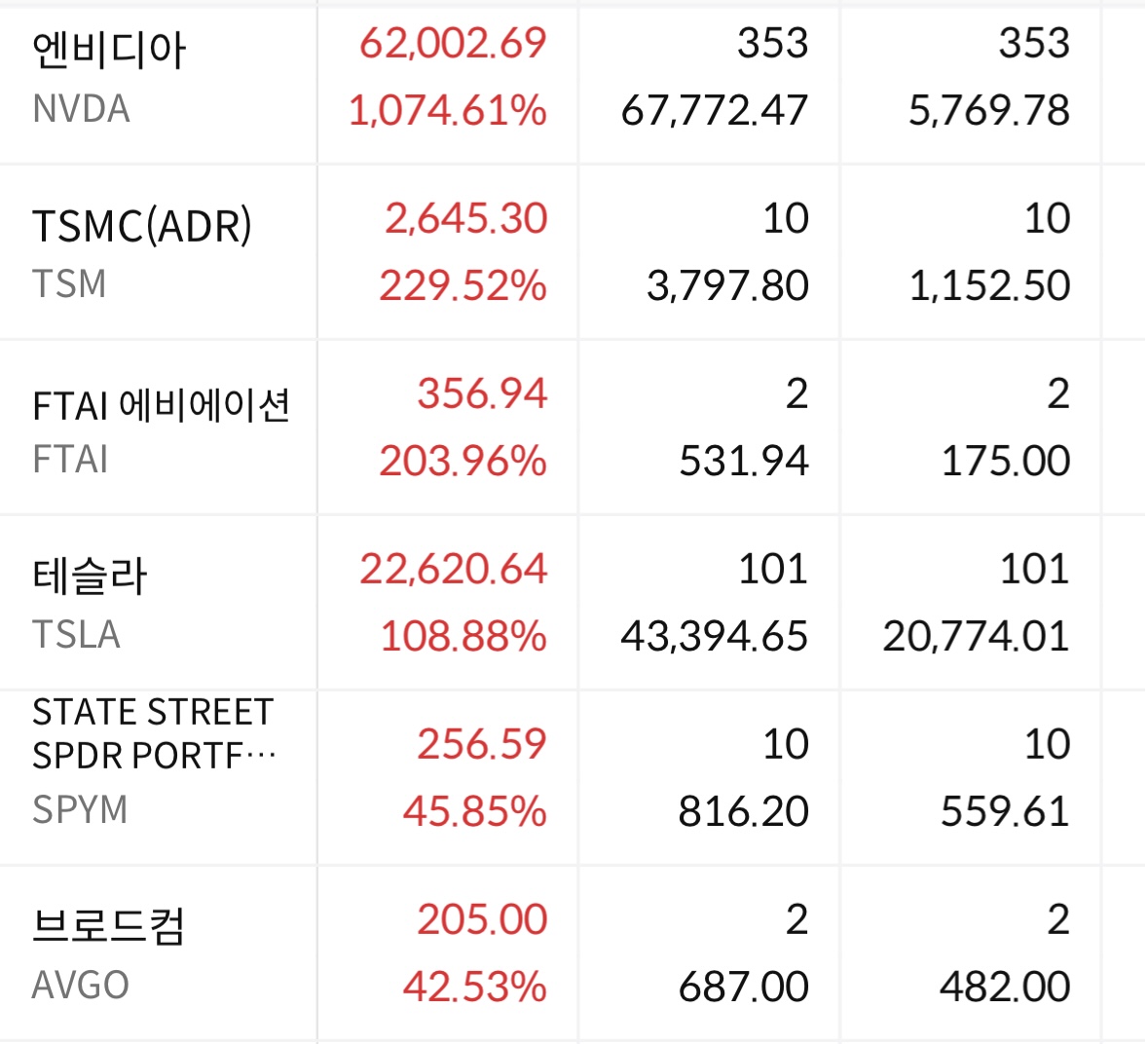Click NVDA profit amount 62,002.69
Viewport: 1148px width, 1044px height.
point(453,43)
